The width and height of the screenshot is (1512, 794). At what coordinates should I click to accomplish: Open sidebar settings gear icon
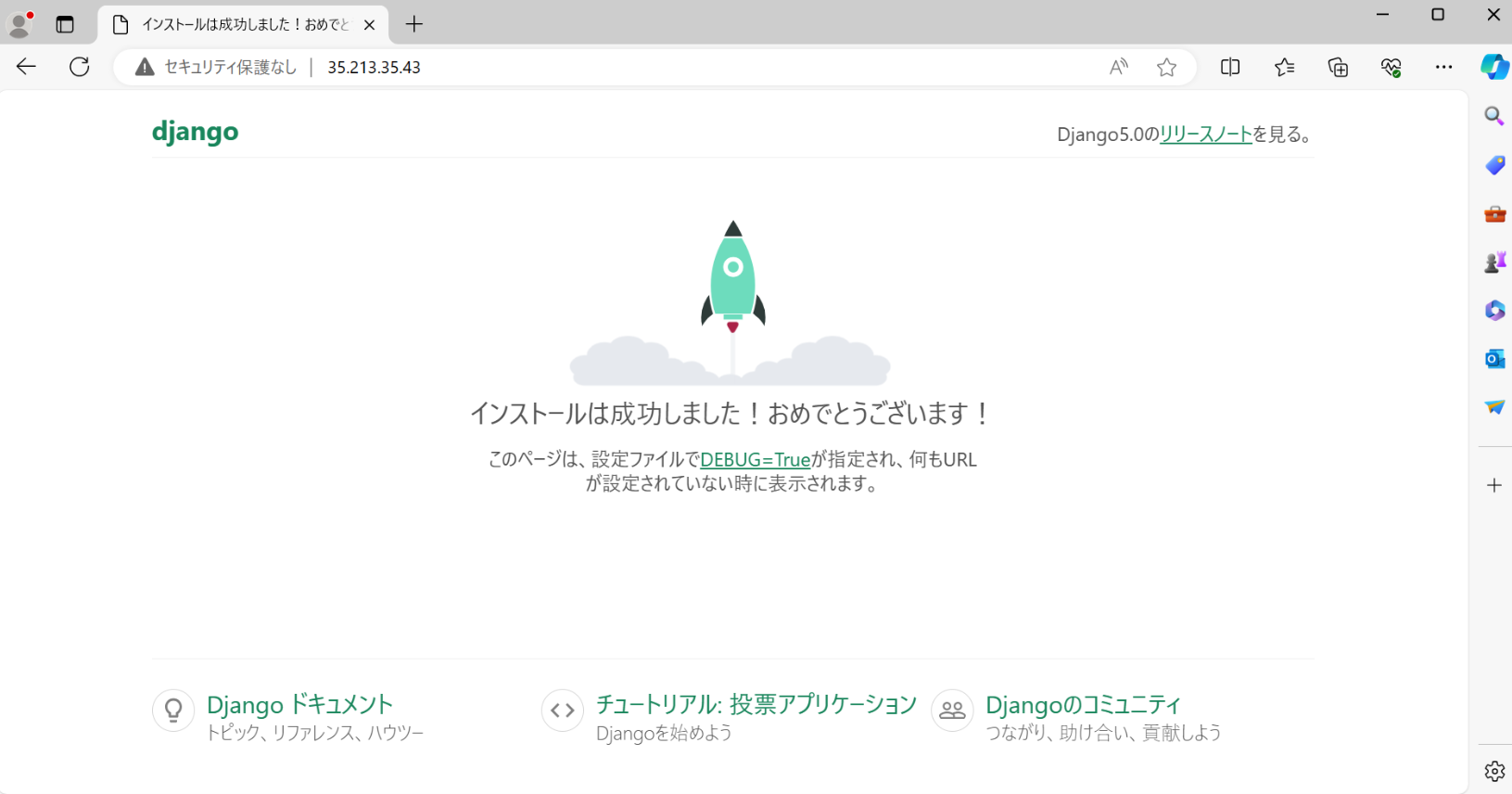(1494, 771)
